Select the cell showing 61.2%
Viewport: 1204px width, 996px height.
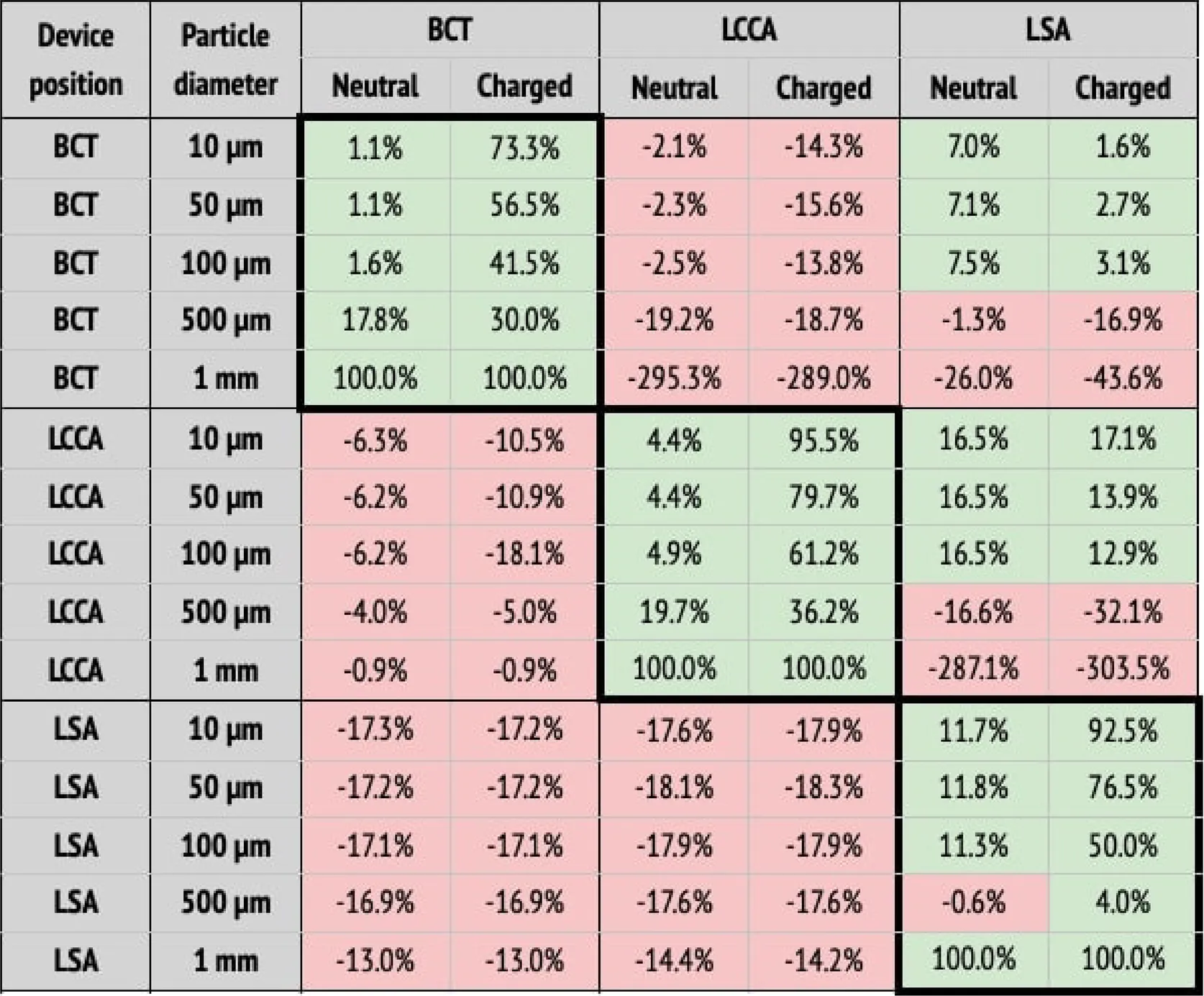(x=824, y=554)
